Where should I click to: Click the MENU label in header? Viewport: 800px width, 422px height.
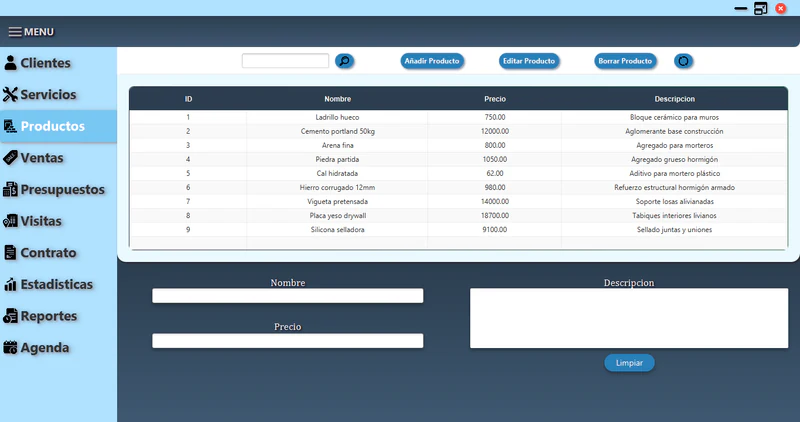[x=39, y=32]
